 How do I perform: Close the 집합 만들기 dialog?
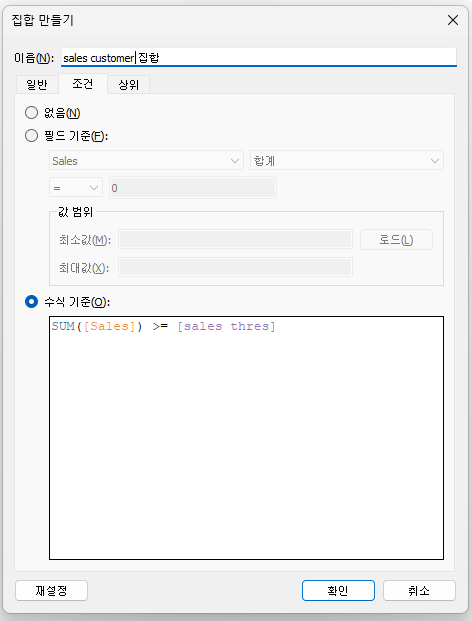[453, 20]
